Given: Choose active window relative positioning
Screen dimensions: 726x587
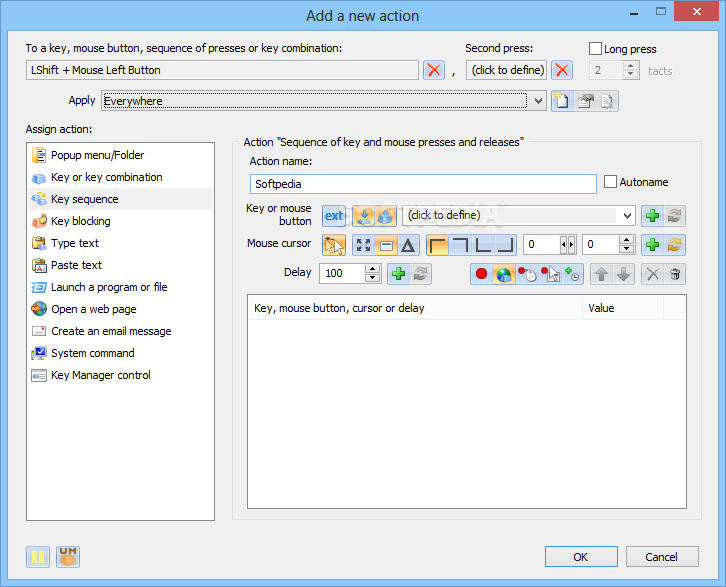Looking at the screenshot, I should pyautogui.click(x=386, y=245).
